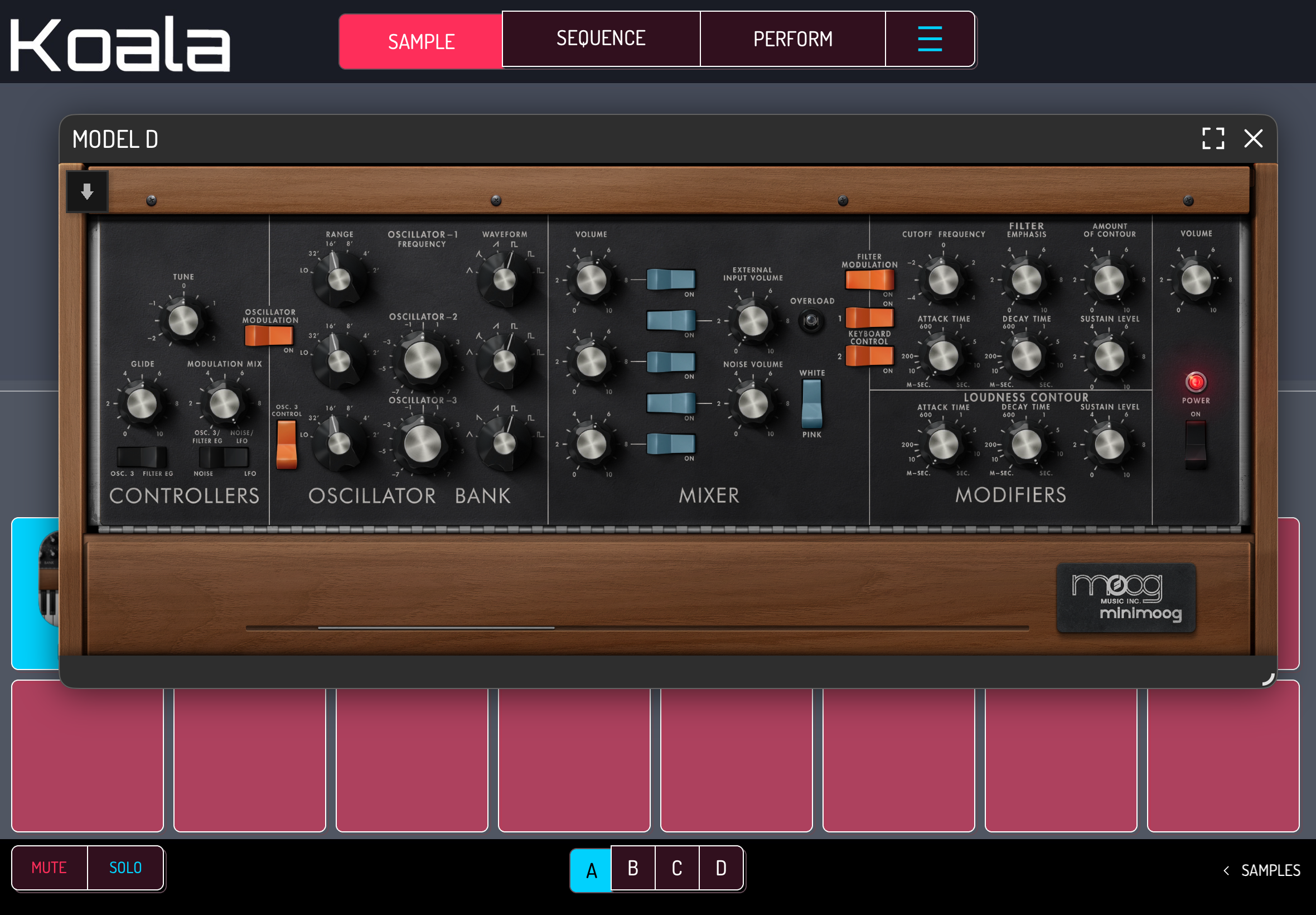The image size is (1316, 915).
Task: Toggle the Noise mixer ON switch
Action: (671, 402)
